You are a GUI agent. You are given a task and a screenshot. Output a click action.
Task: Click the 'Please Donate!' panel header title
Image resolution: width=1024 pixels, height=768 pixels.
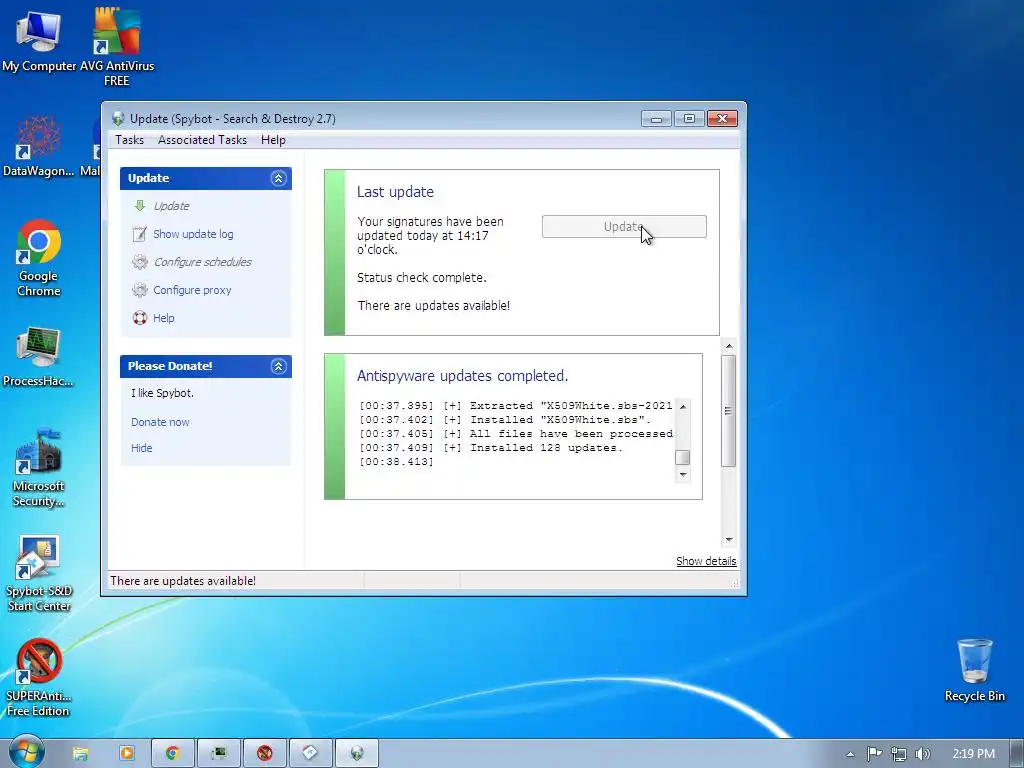[x=170, y=366]
